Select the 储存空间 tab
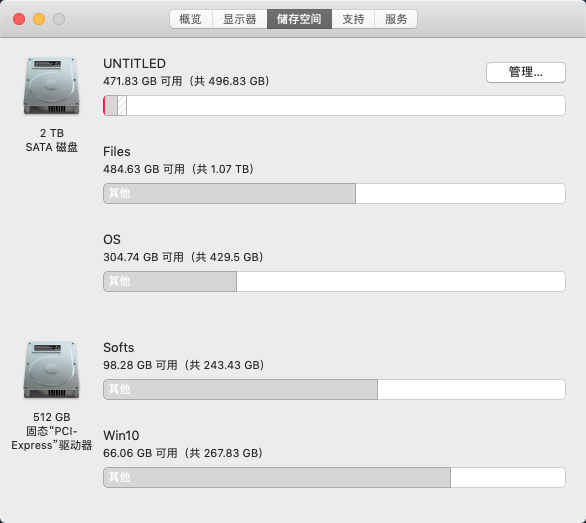586x523 pixels. (x=299, y=19)
